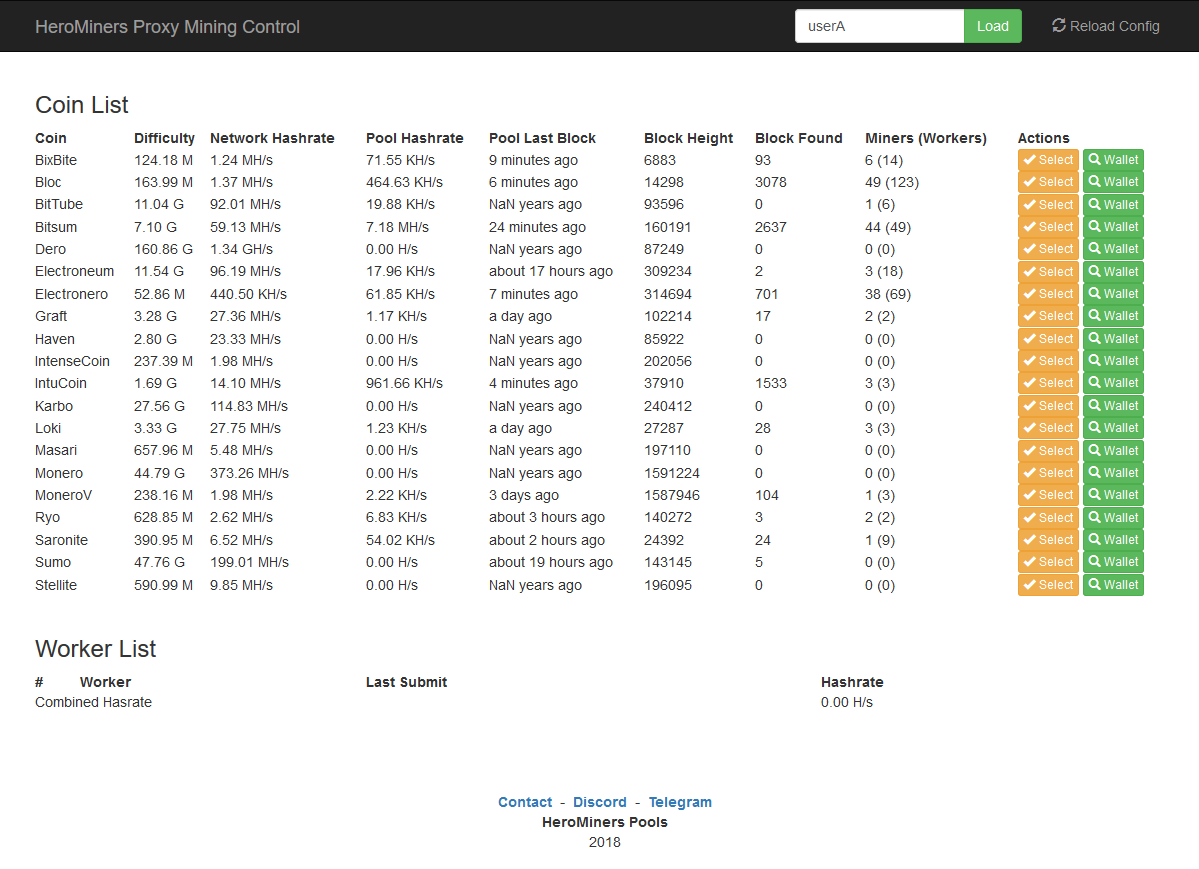
Task: Select the Karbo coin
Action: tap(1048, 406)
